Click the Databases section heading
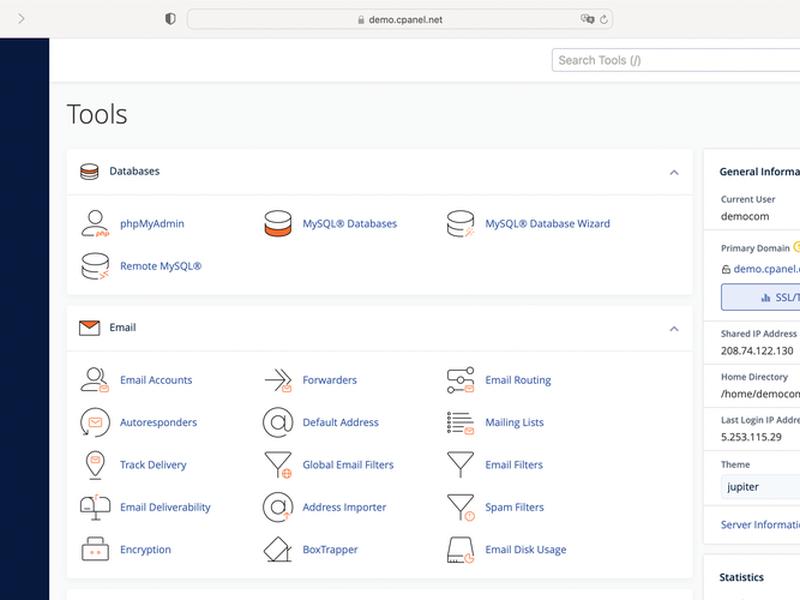Screen dimensions: 800x600 tap(135, 171)
